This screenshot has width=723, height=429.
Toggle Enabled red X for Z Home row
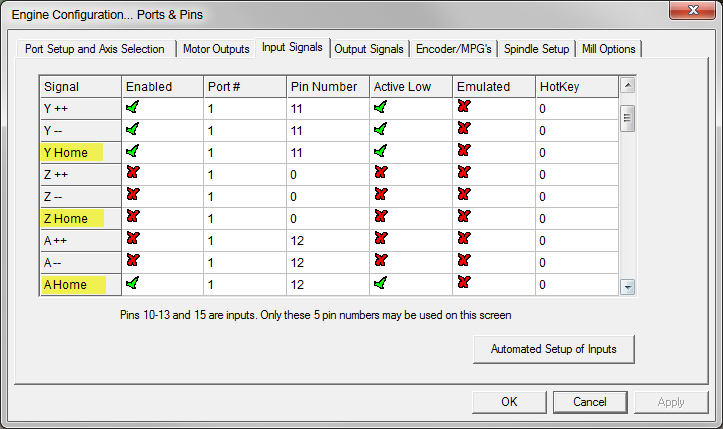133,216
